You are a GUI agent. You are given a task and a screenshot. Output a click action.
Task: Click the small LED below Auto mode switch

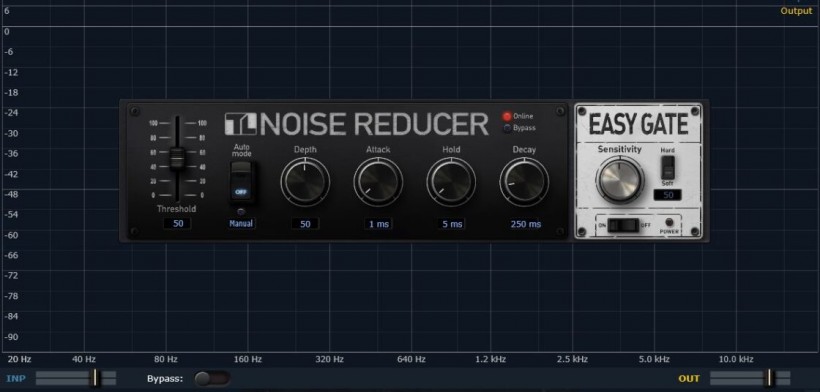[241, 212]
